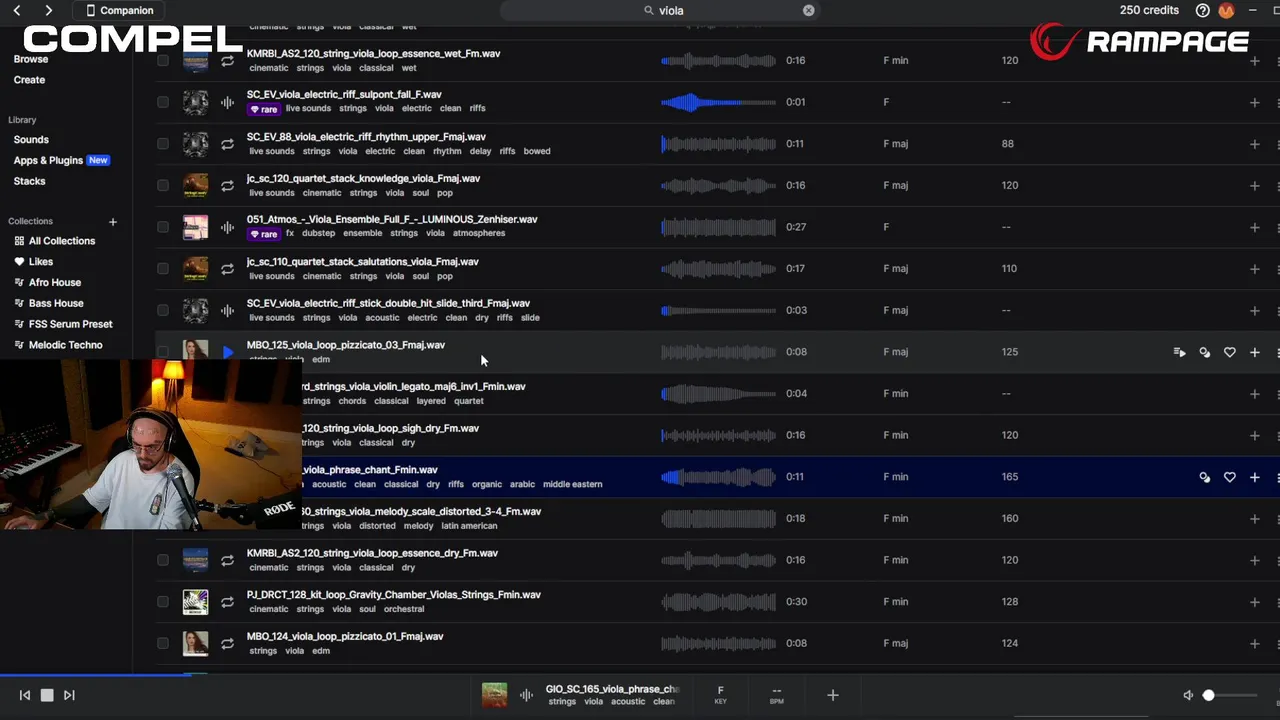This screenshot has height=720, width=1280.
Task: Seek in waveform of viola_phrase_chant_Fmin
Action: click(x=718, y=477)
